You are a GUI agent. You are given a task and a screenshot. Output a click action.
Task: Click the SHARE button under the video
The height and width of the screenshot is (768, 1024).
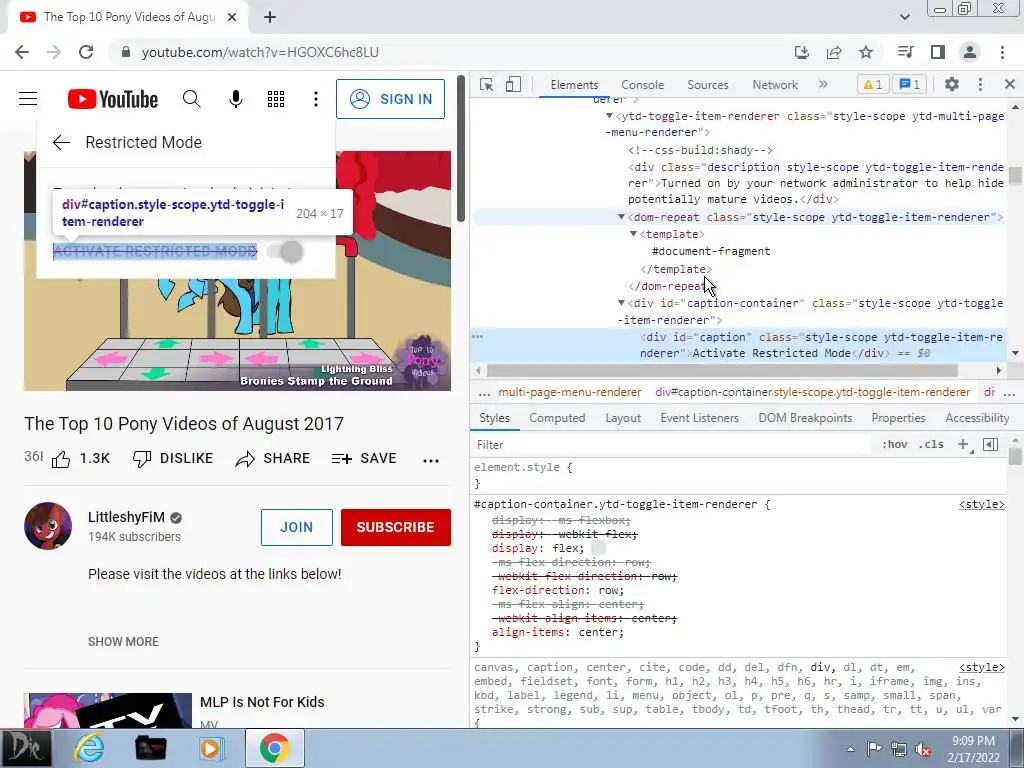coord(273,458)
